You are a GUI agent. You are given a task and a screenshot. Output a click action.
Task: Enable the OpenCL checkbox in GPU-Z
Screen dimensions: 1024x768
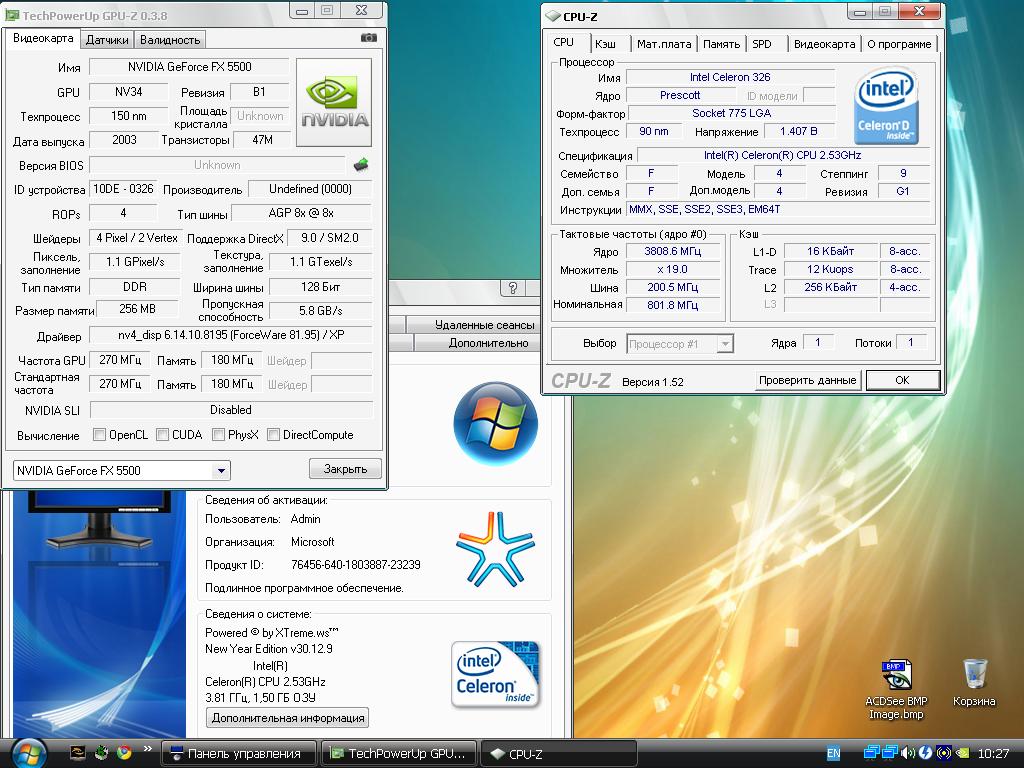coord(99,434)
